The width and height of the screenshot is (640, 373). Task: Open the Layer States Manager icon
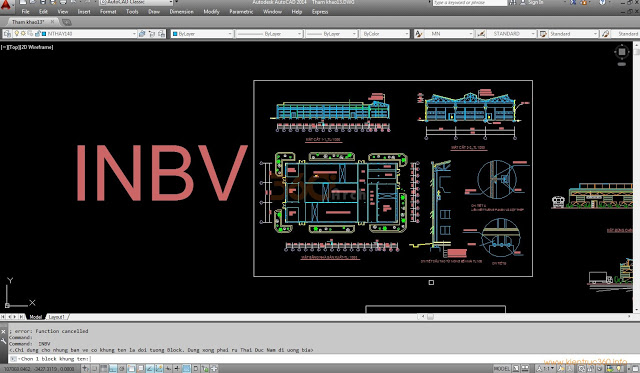tap(162, 34)
